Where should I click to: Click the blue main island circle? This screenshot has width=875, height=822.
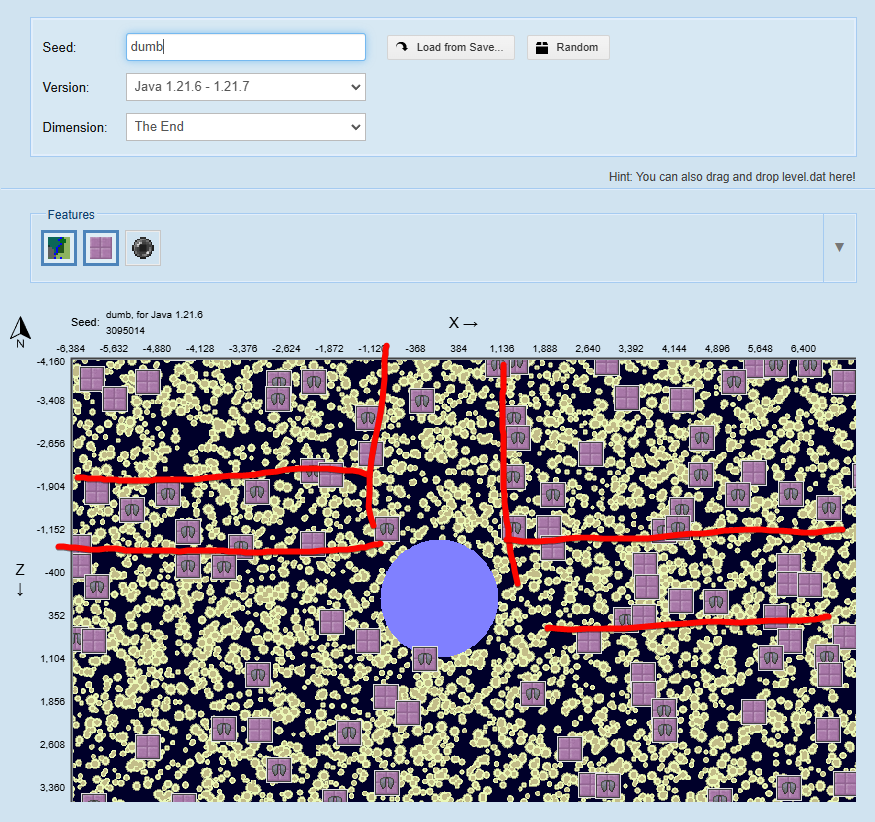pos(439,597)
